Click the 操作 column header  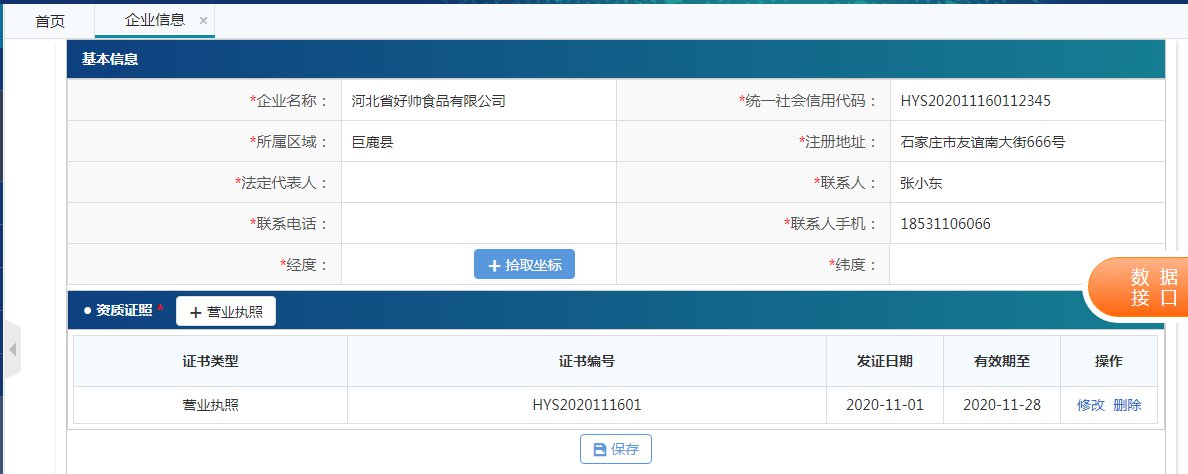[x=1108, y=361]
